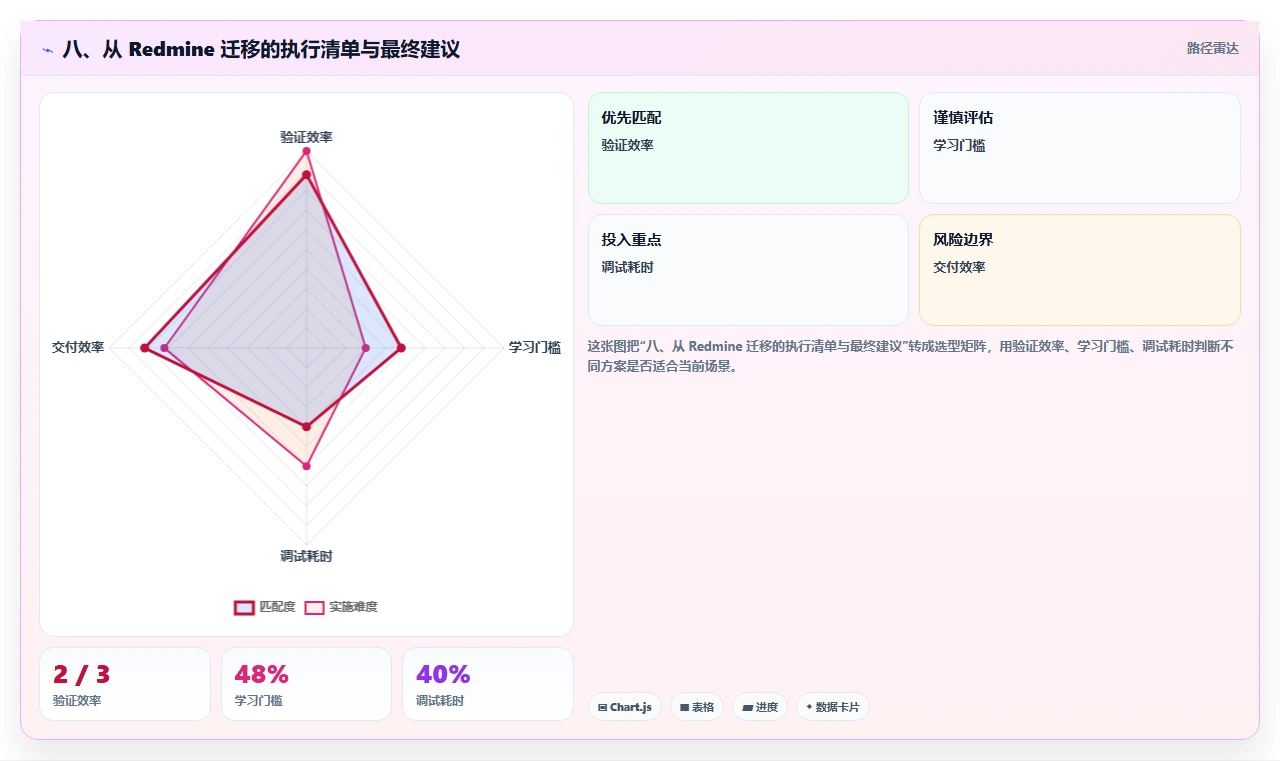
Task: Click the 实施难度 legend color box
Action: coord(315,607)
